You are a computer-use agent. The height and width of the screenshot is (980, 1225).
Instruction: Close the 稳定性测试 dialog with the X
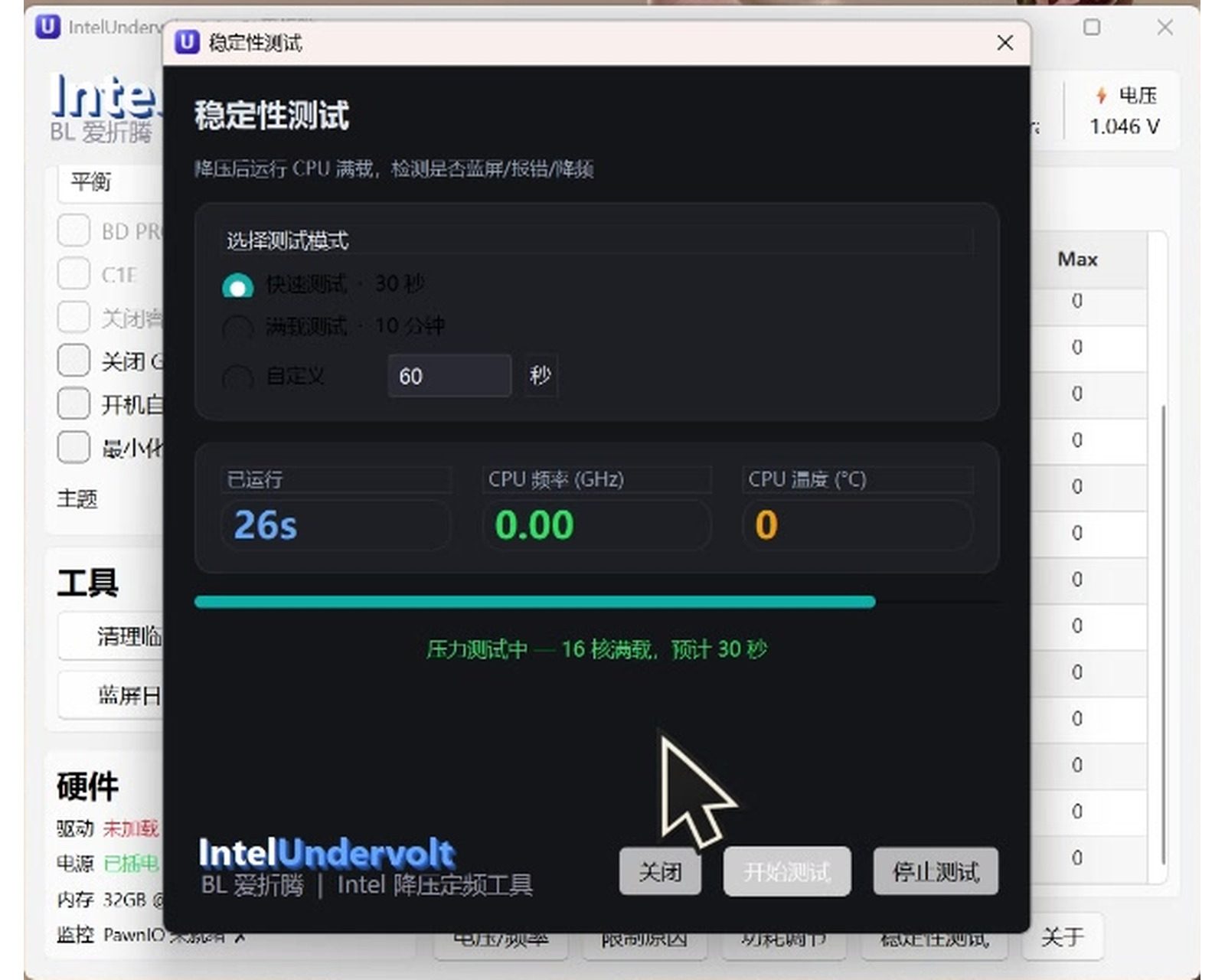point(1004,43)
